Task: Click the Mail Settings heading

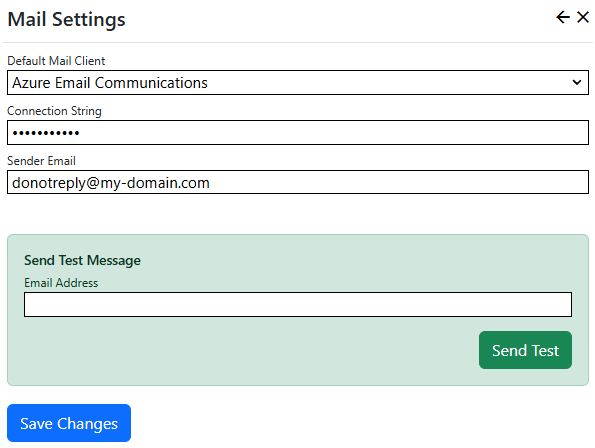Action: coord(66,19)
